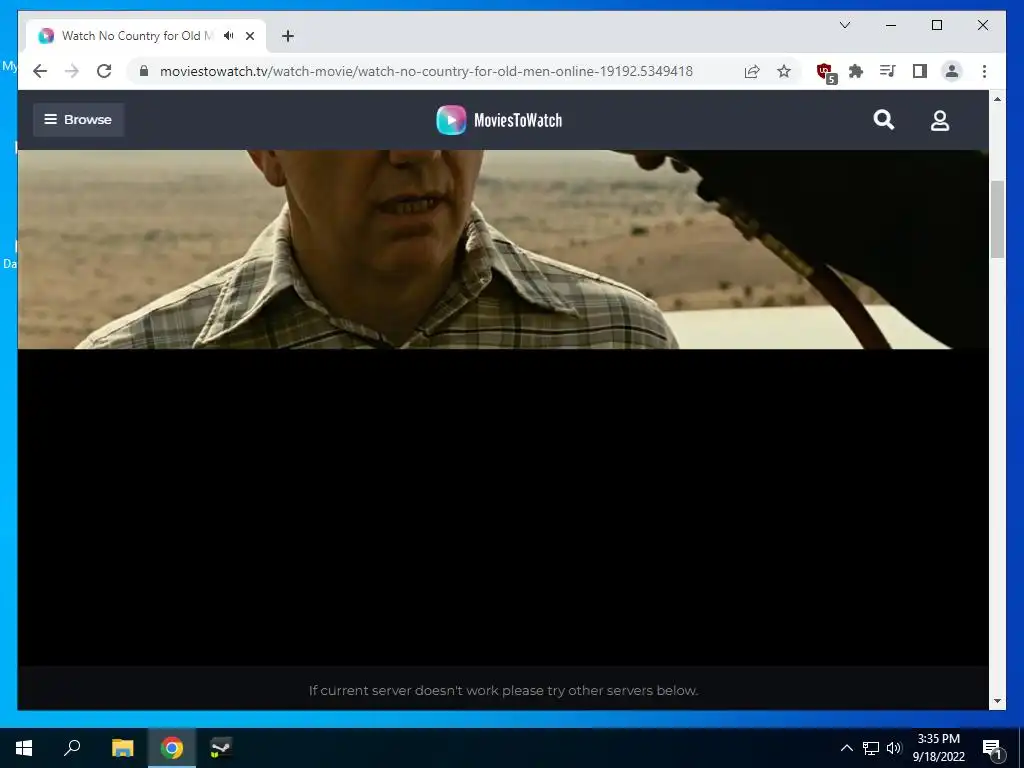Image resolution: width=1024 pixels, height=768 pixels.
Task: Open the clock showing 3:35 PM
Action: (x=938, y=748)
